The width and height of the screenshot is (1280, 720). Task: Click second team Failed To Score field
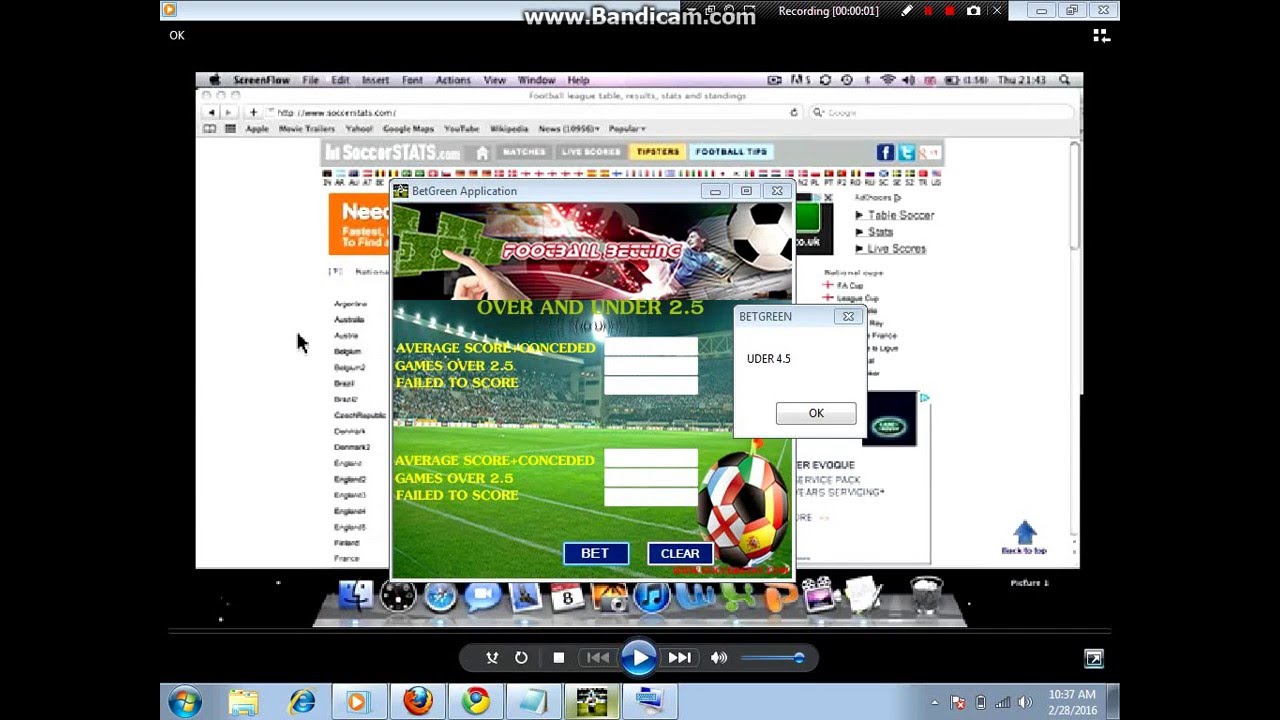(651, 496)
